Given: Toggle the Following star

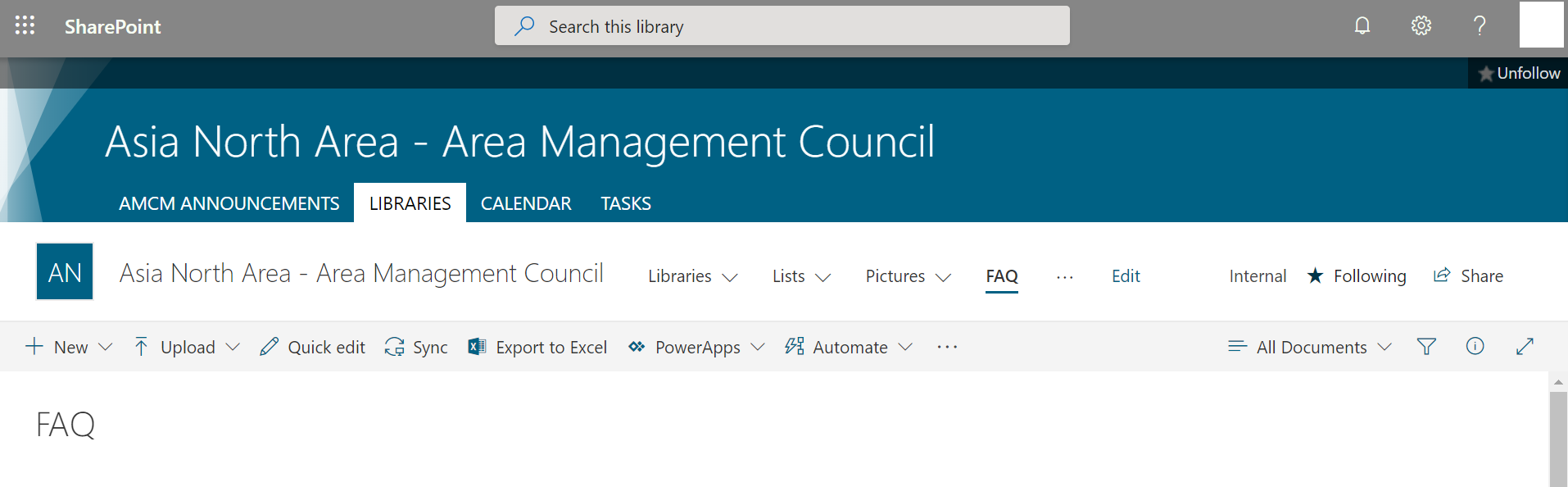Looking at the screenshot, I should 1357,276.
